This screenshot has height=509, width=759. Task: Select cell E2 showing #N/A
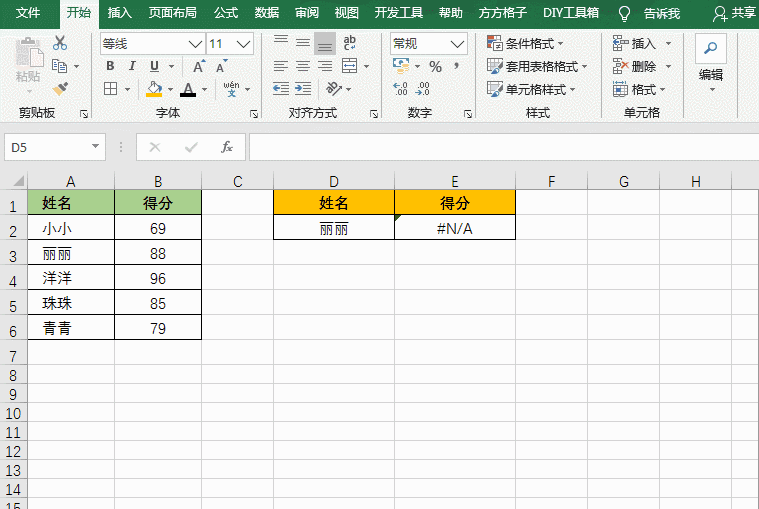(455, 227)
